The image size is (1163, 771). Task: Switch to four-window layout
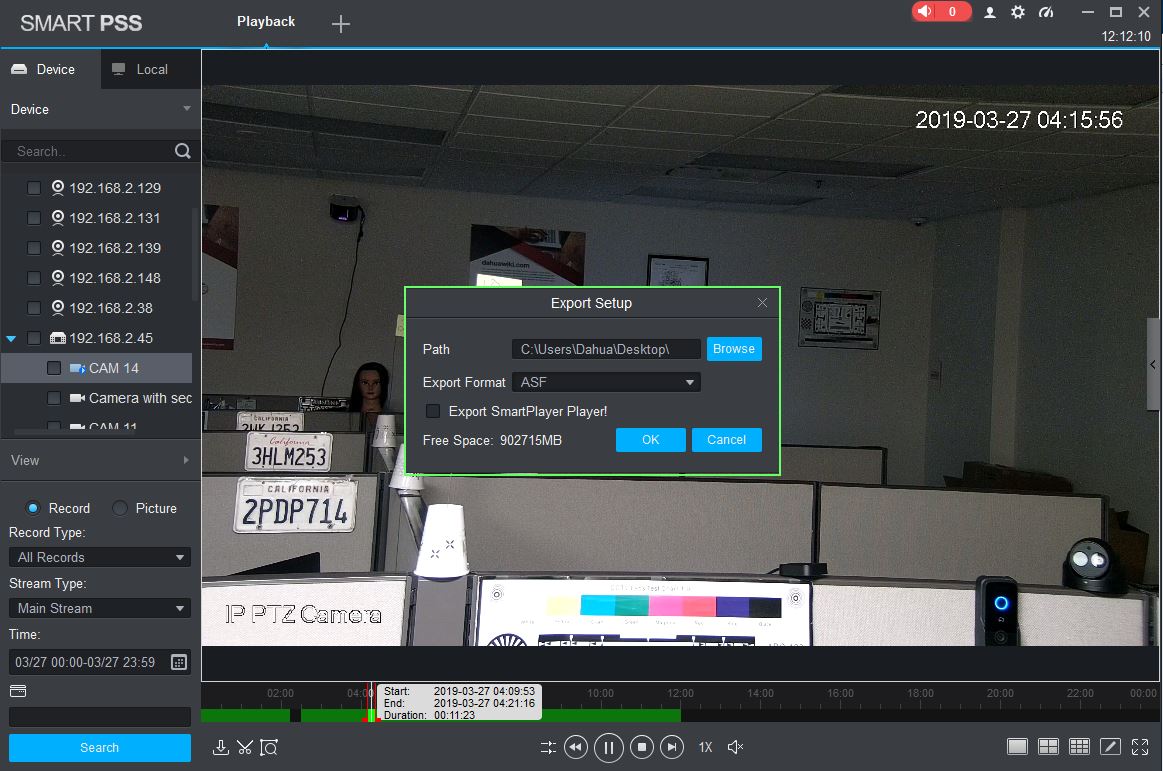[x=1049, y=747]
